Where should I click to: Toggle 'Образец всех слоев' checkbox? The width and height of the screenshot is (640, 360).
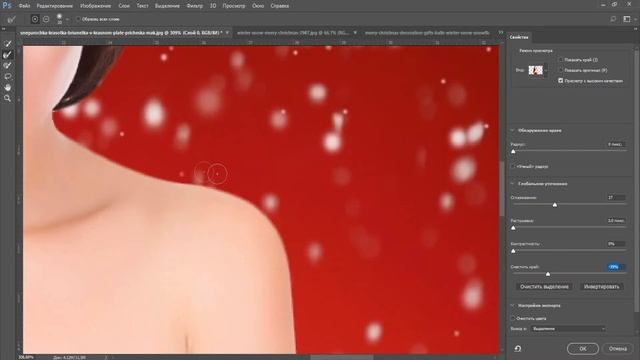(78, 19)
